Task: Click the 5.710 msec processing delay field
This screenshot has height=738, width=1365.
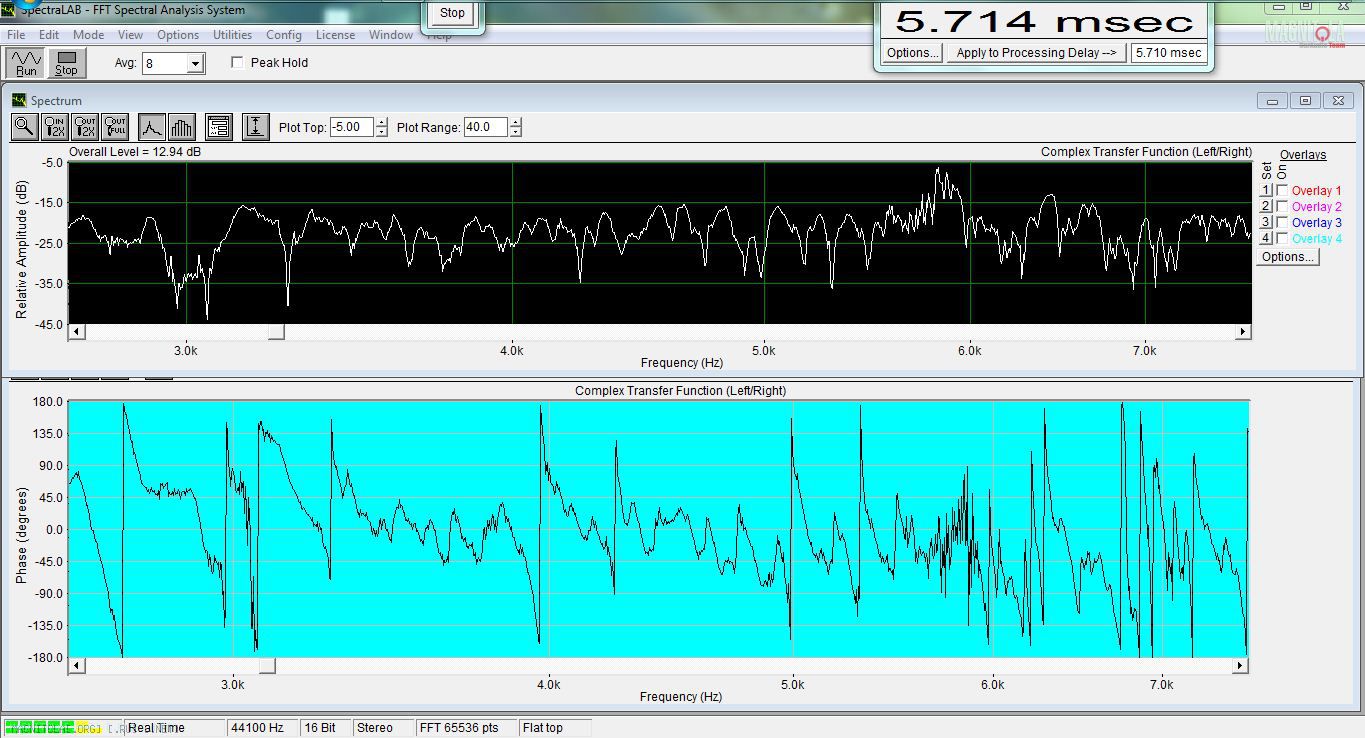Action: click(1169, 53)
